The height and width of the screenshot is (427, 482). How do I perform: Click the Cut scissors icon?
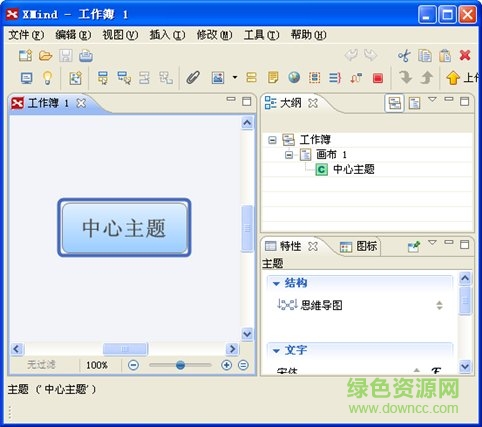pyautogui.click(x=404, y=55)
